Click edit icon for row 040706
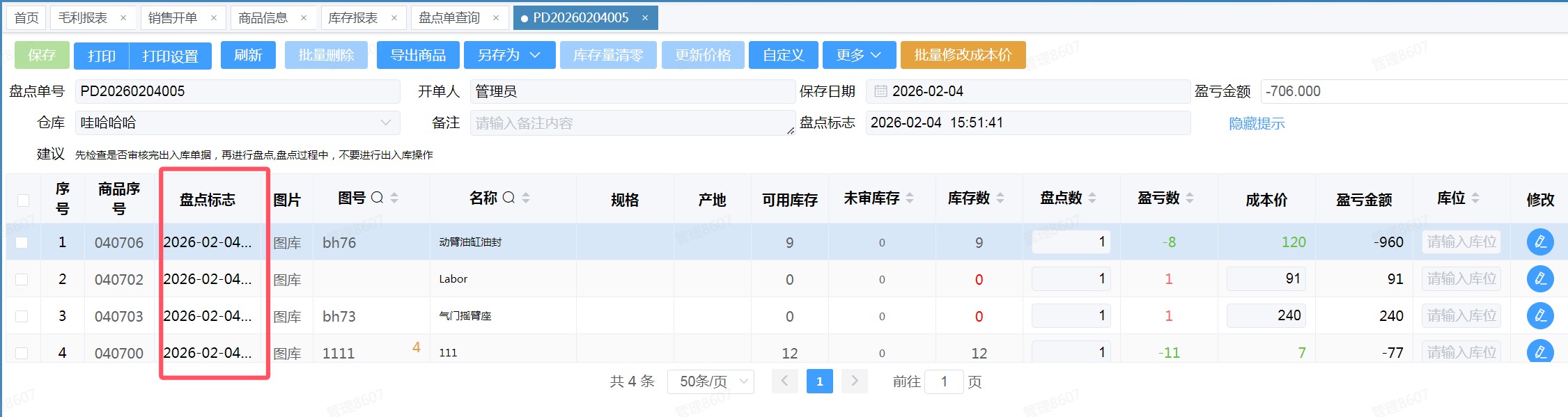The image size is (1568, 417). tap(1540, 242)
